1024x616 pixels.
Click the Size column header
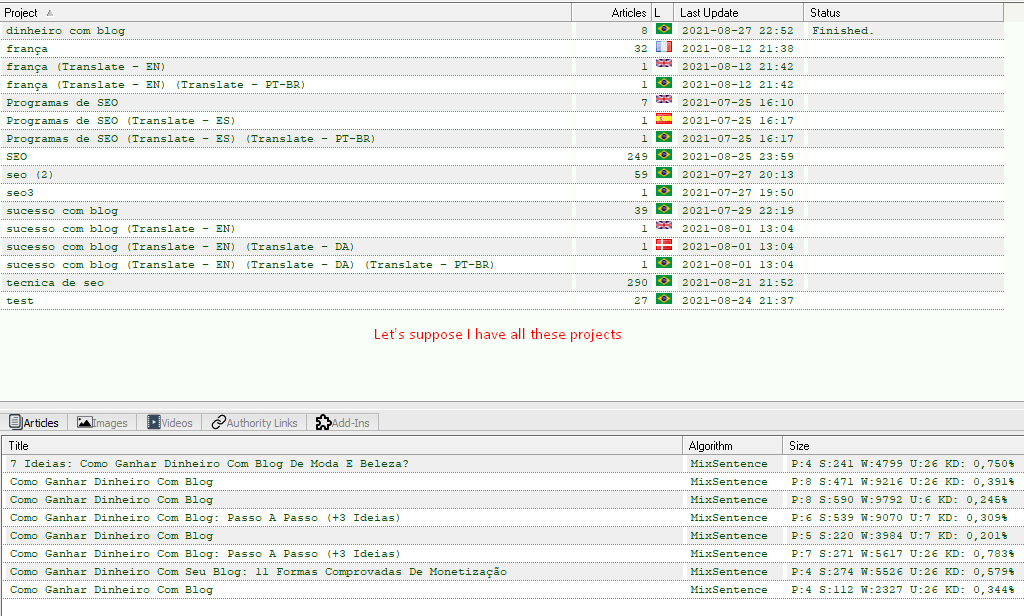click(903, 446)
